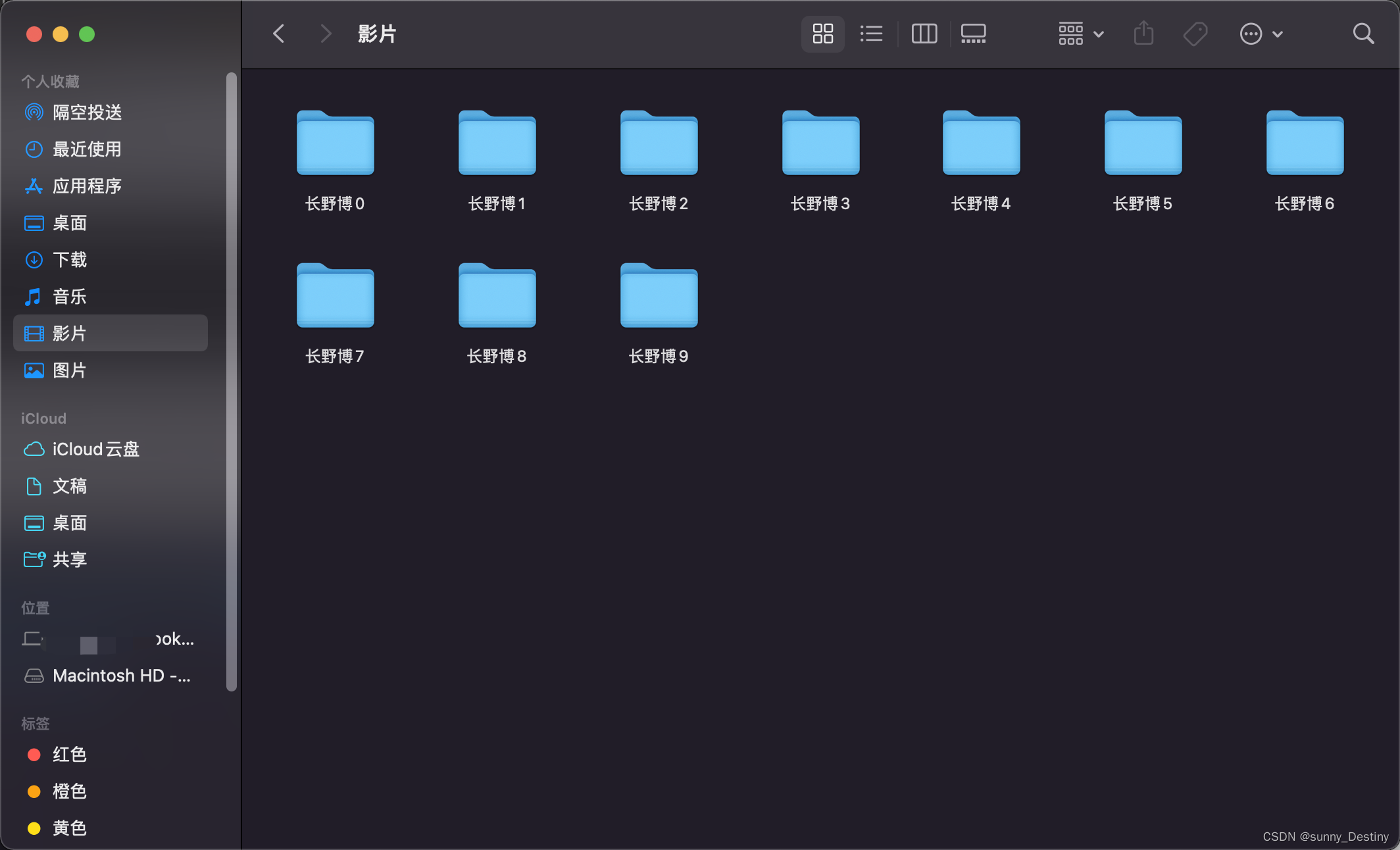1400x850 pixels.
Task: Select the red 红色 tag
Action: pyautogui.click(x=69, y=755)
